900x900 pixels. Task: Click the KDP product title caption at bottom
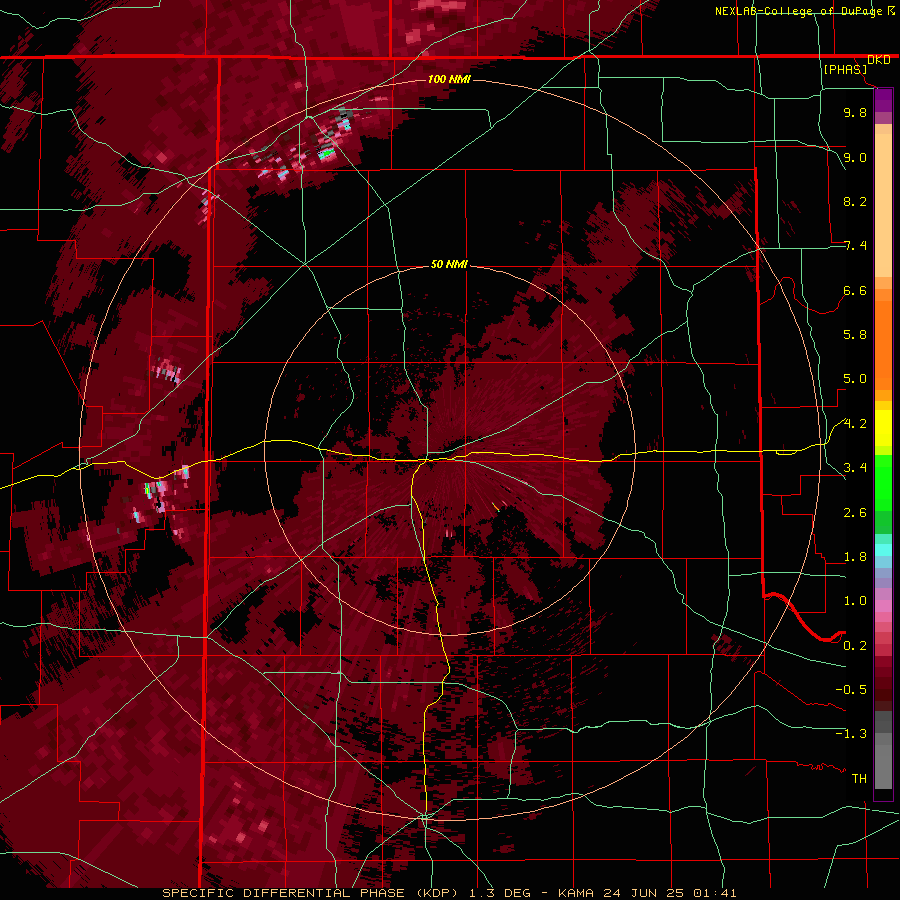pos(449,893)
